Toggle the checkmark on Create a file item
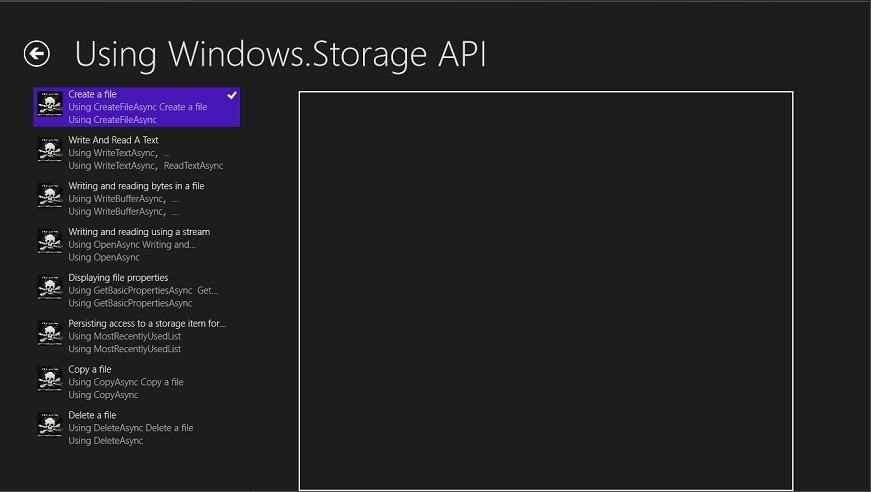The width and height of the screenshot is (871, 492). coord(232,95)
